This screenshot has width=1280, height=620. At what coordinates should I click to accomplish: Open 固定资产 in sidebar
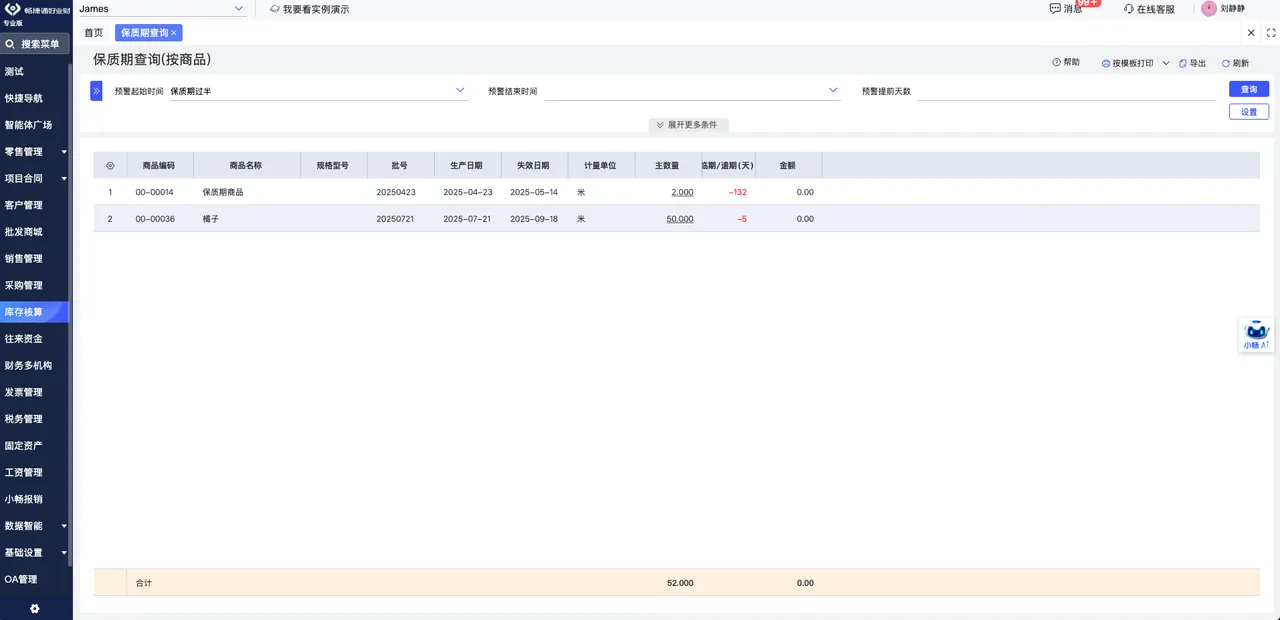tap(24, 445)
